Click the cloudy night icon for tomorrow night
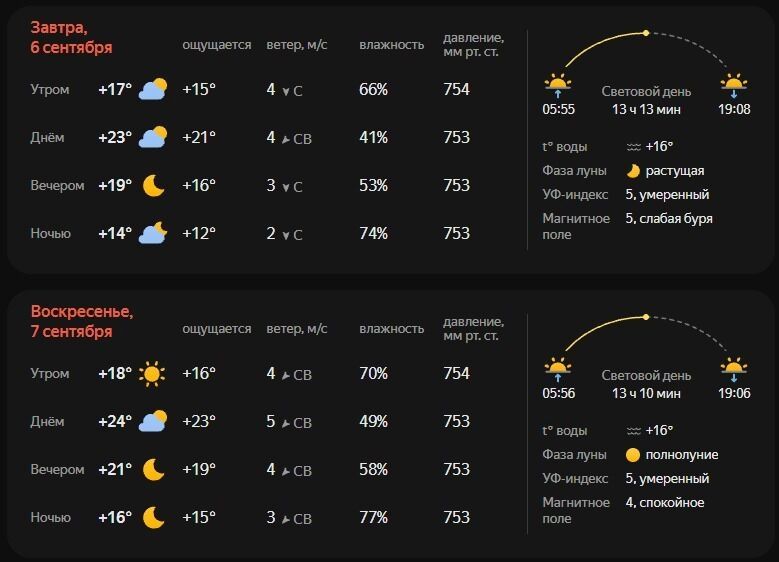This screenshot has height=562, width=779. (153, 233)
